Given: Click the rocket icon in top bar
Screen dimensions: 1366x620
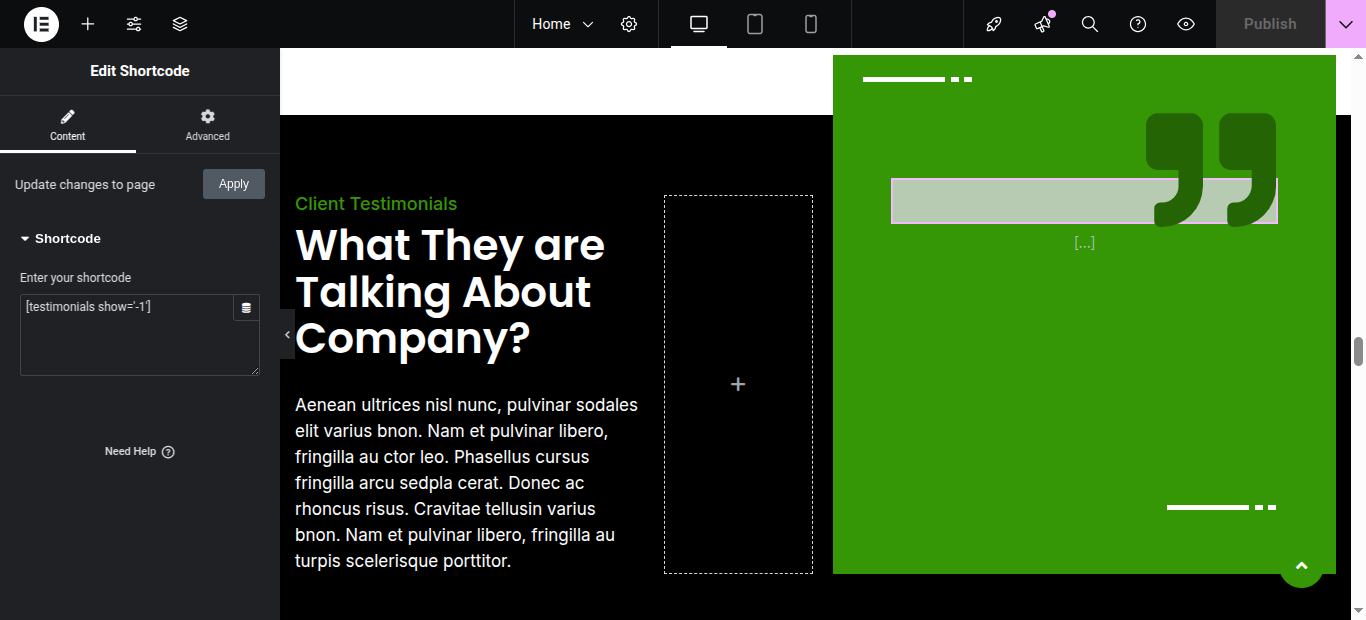Looking at the screenshot, I should pos(994,24).
